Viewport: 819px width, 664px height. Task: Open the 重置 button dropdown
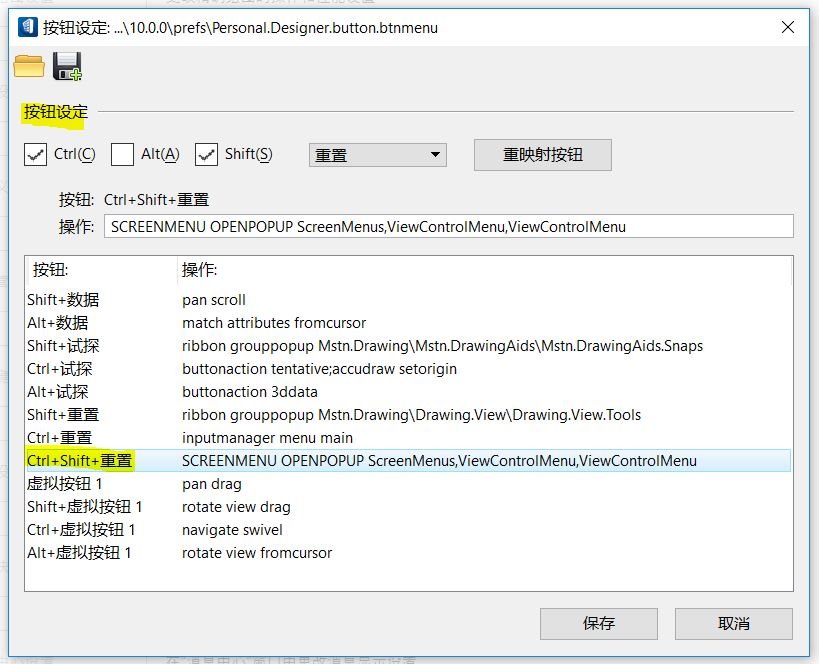tap(378, 155)
